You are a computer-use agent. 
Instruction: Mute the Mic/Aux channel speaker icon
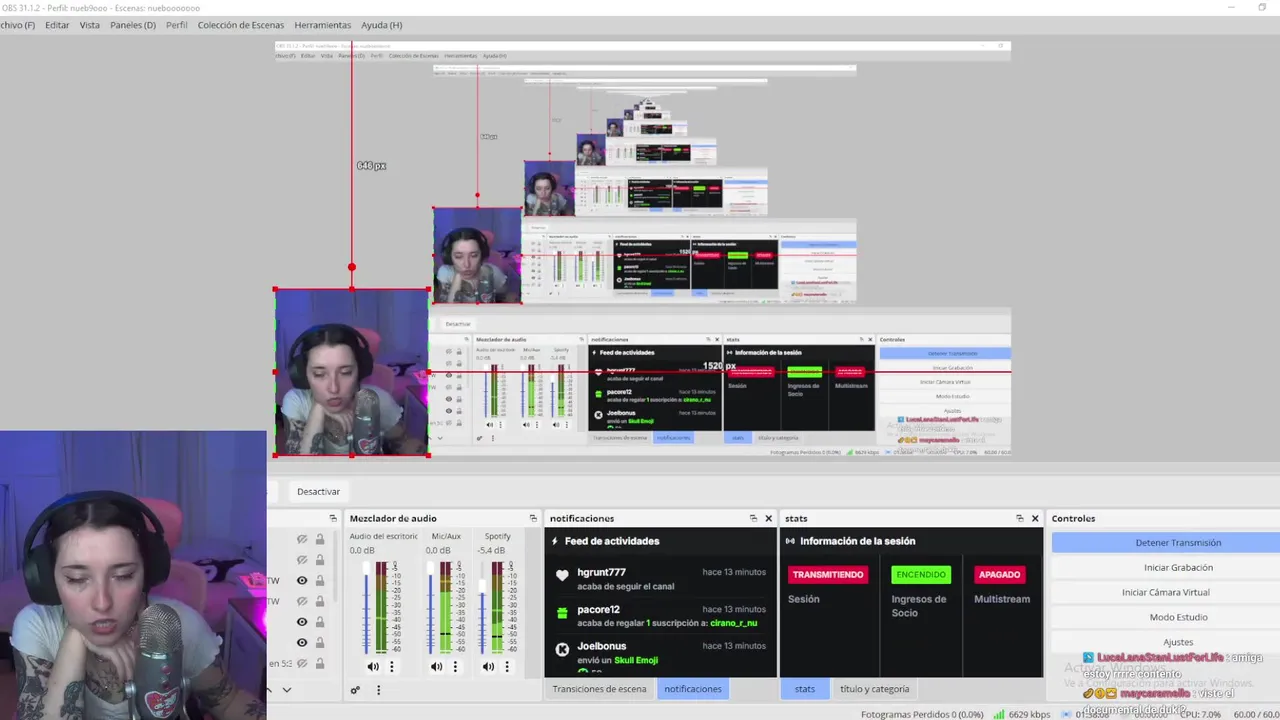(x=436, y=667)
